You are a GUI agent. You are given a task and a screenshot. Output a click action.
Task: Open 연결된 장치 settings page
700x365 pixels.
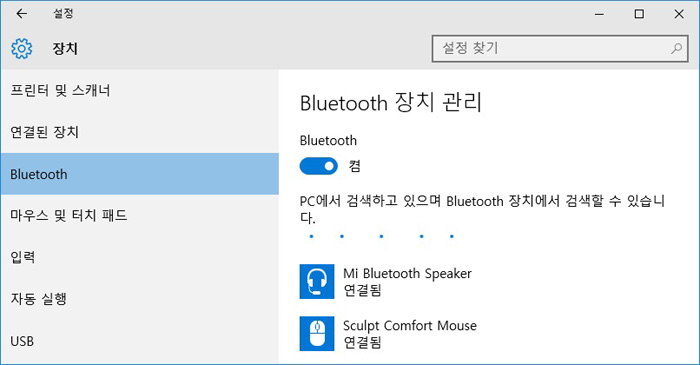click(140, 132)
